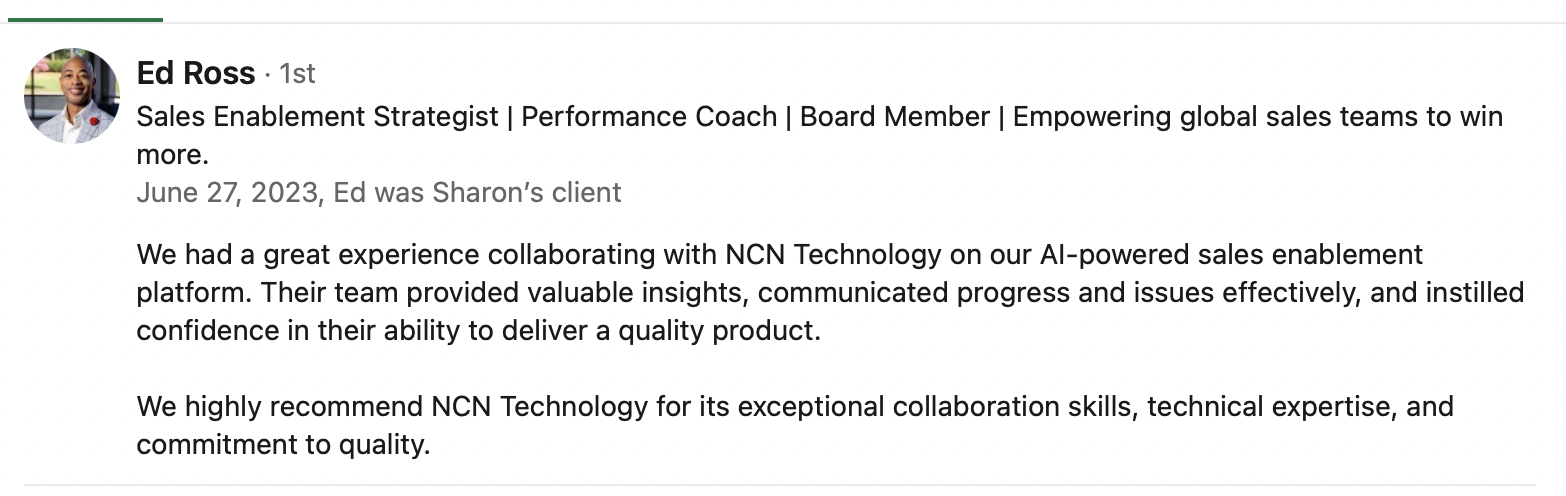Open the Ed Ross name link
Viewport: 1566px width, 496px height.
coord(196,73)
